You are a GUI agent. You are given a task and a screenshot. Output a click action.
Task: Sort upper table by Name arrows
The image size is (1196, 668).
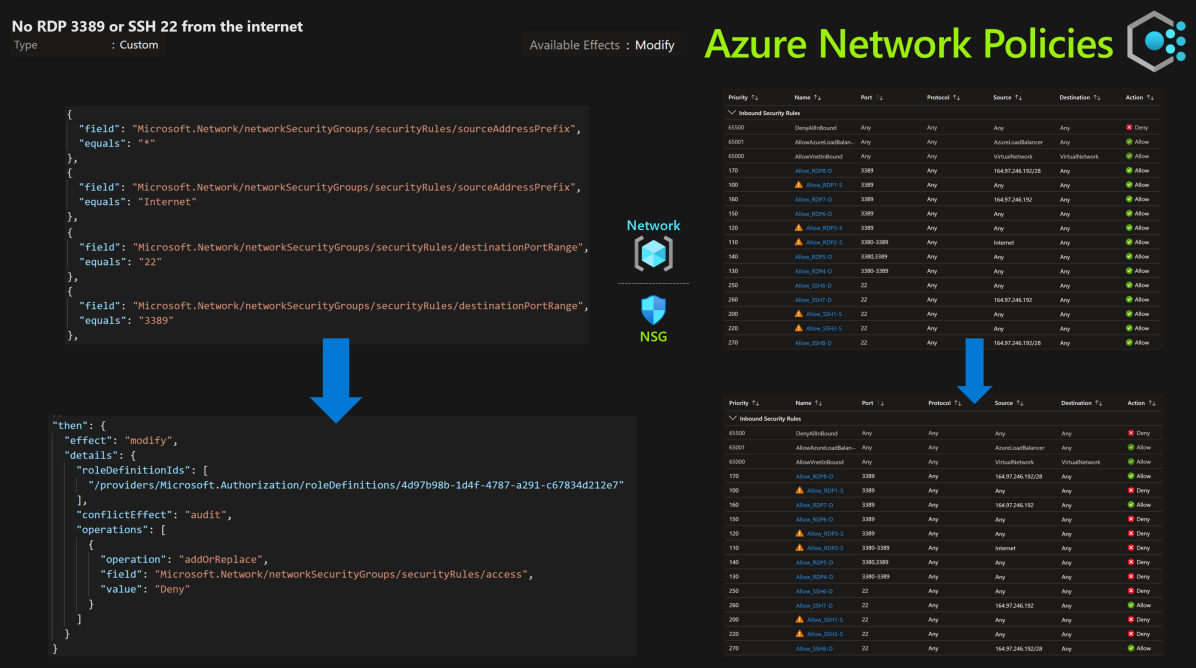[x=817, y=98]
